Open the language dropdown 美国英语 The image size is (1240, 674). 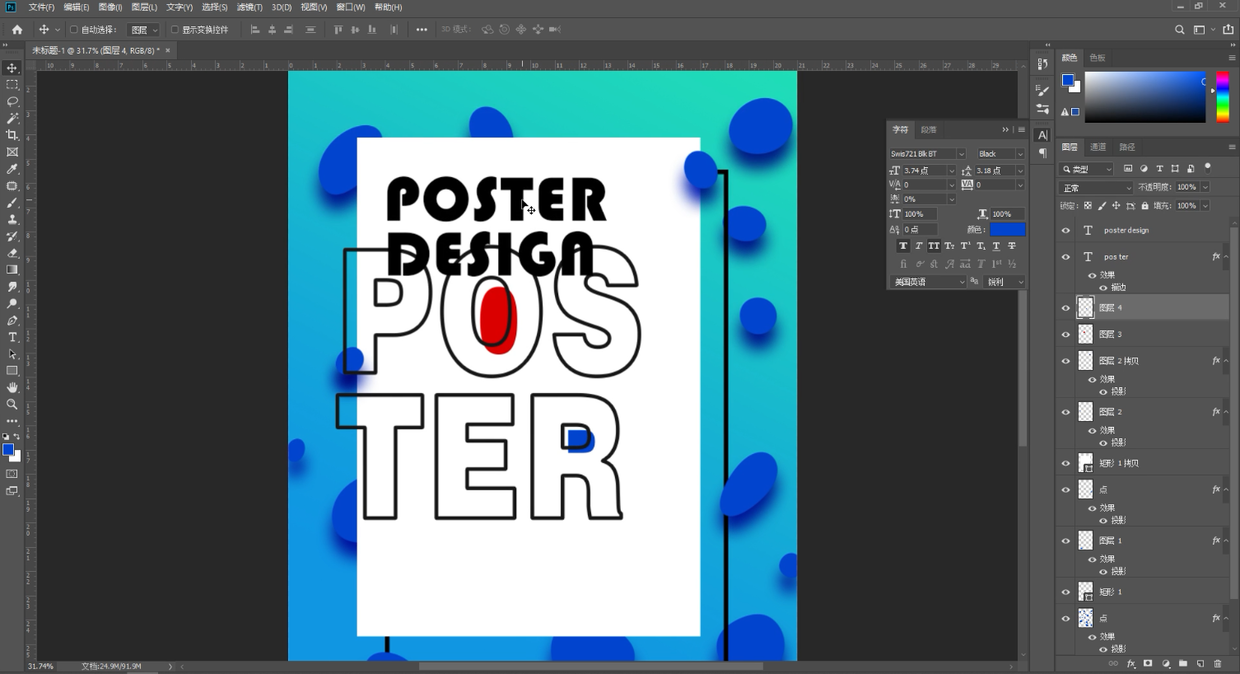[x=929, y=282]
